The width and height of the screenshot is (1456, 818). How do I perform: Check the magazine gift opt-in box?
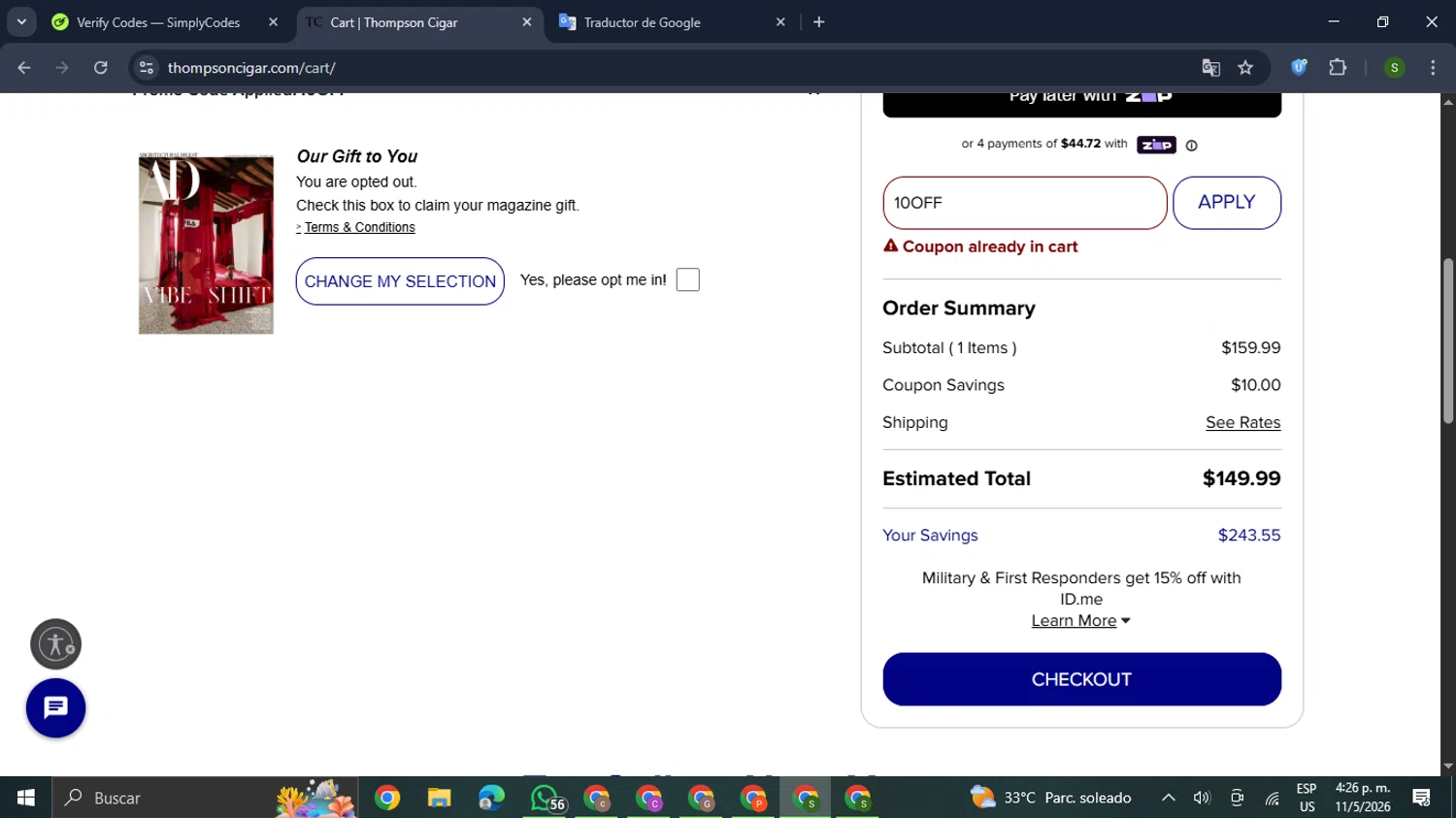tap(687, 279)
